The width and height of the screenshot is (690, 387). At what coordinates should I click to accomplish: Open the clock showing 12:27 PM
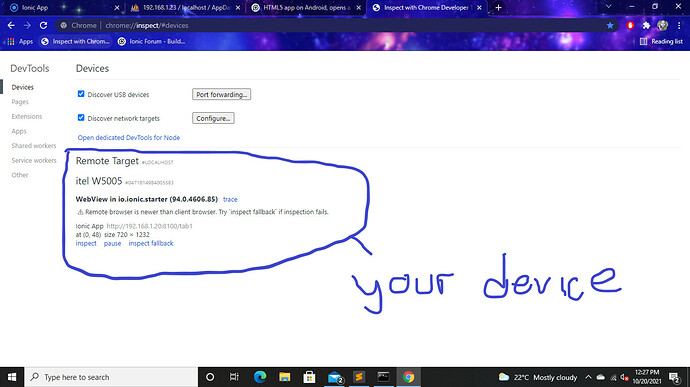click(647, 377)
